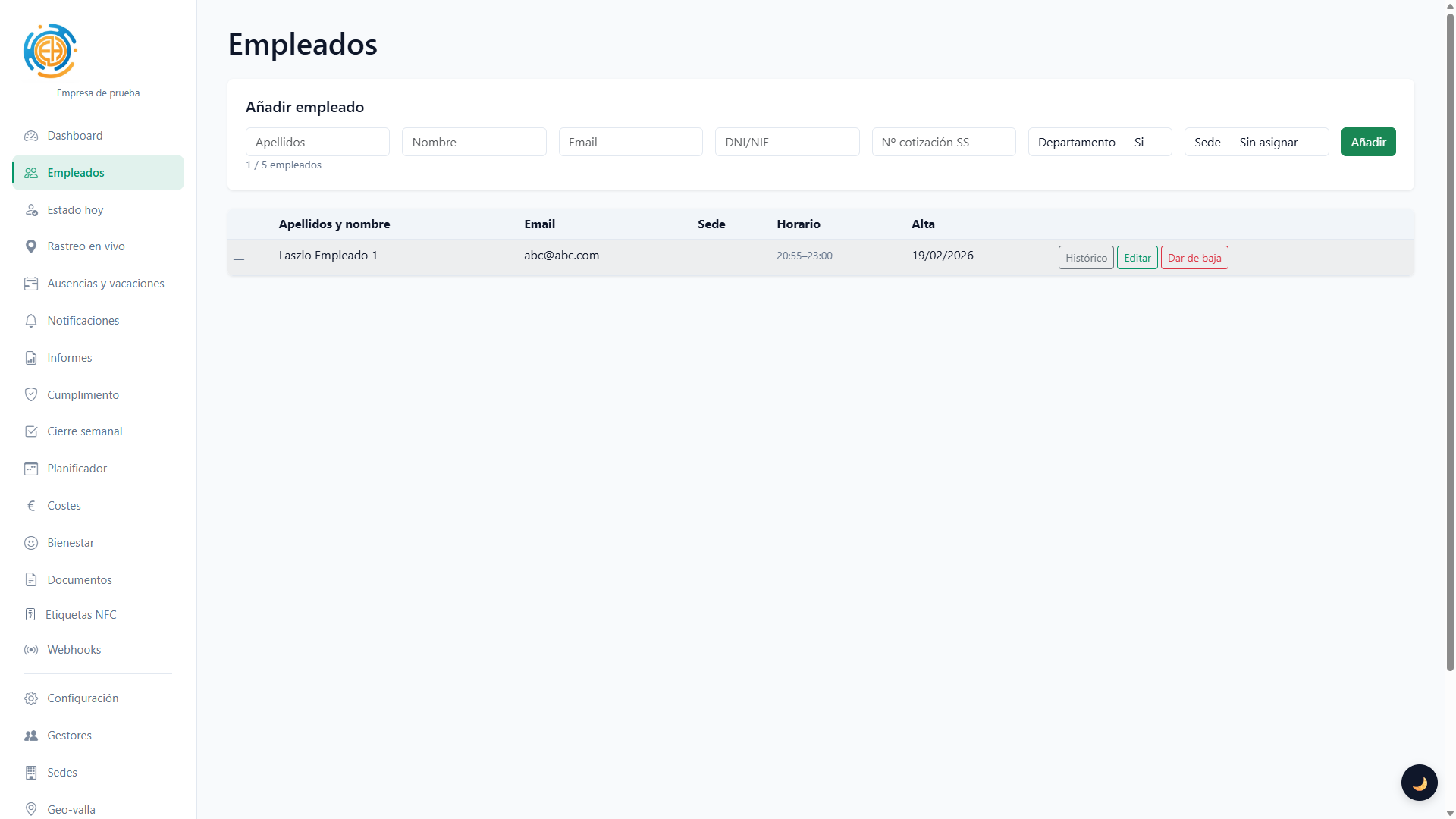This screenshot has height=819, width=1456.
Task: Switch to the Empleados section
Action: coord(77,172)
